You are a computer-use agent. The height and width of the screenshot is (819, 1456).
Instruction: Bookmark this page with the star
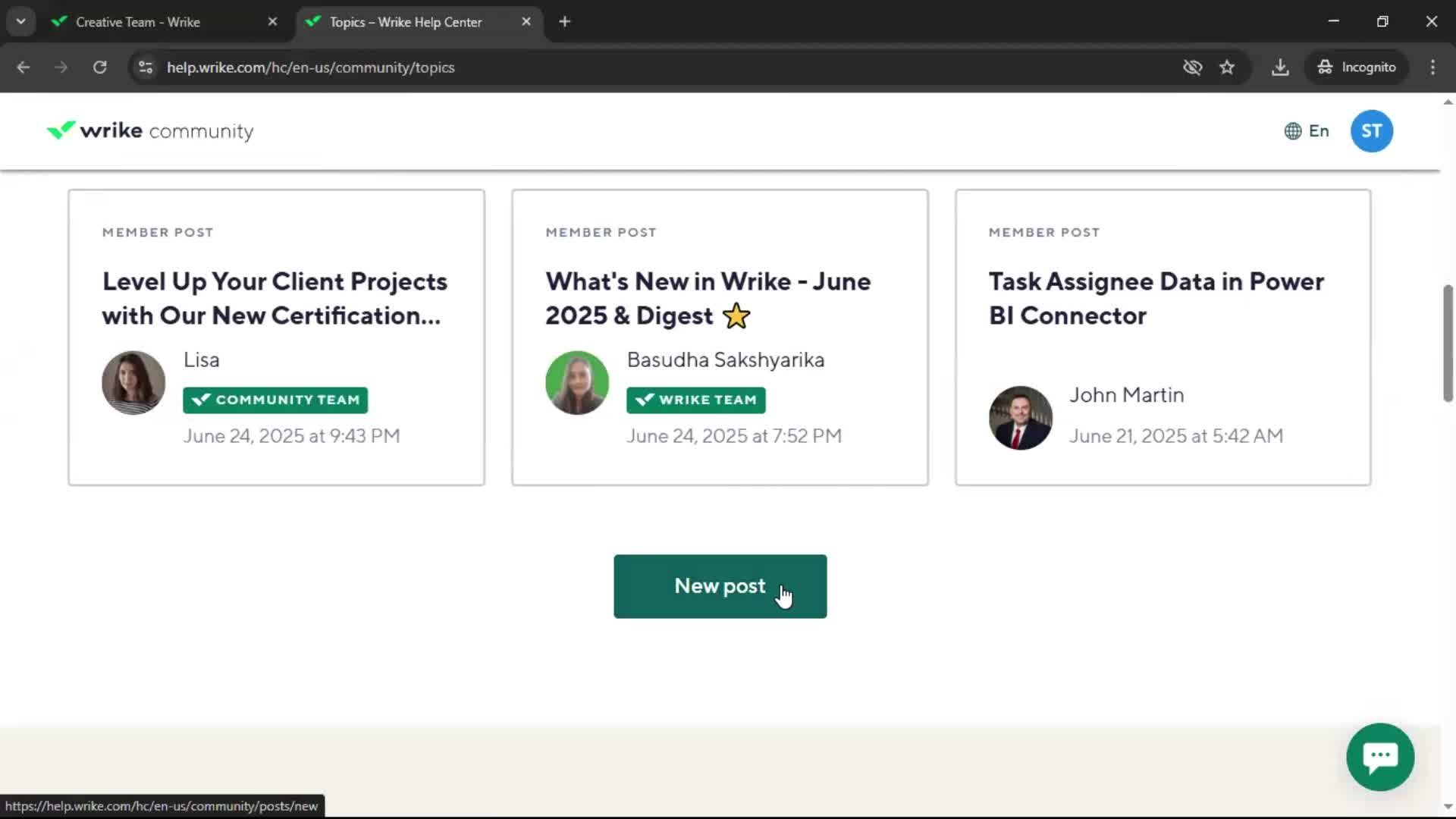[1227, 67]
